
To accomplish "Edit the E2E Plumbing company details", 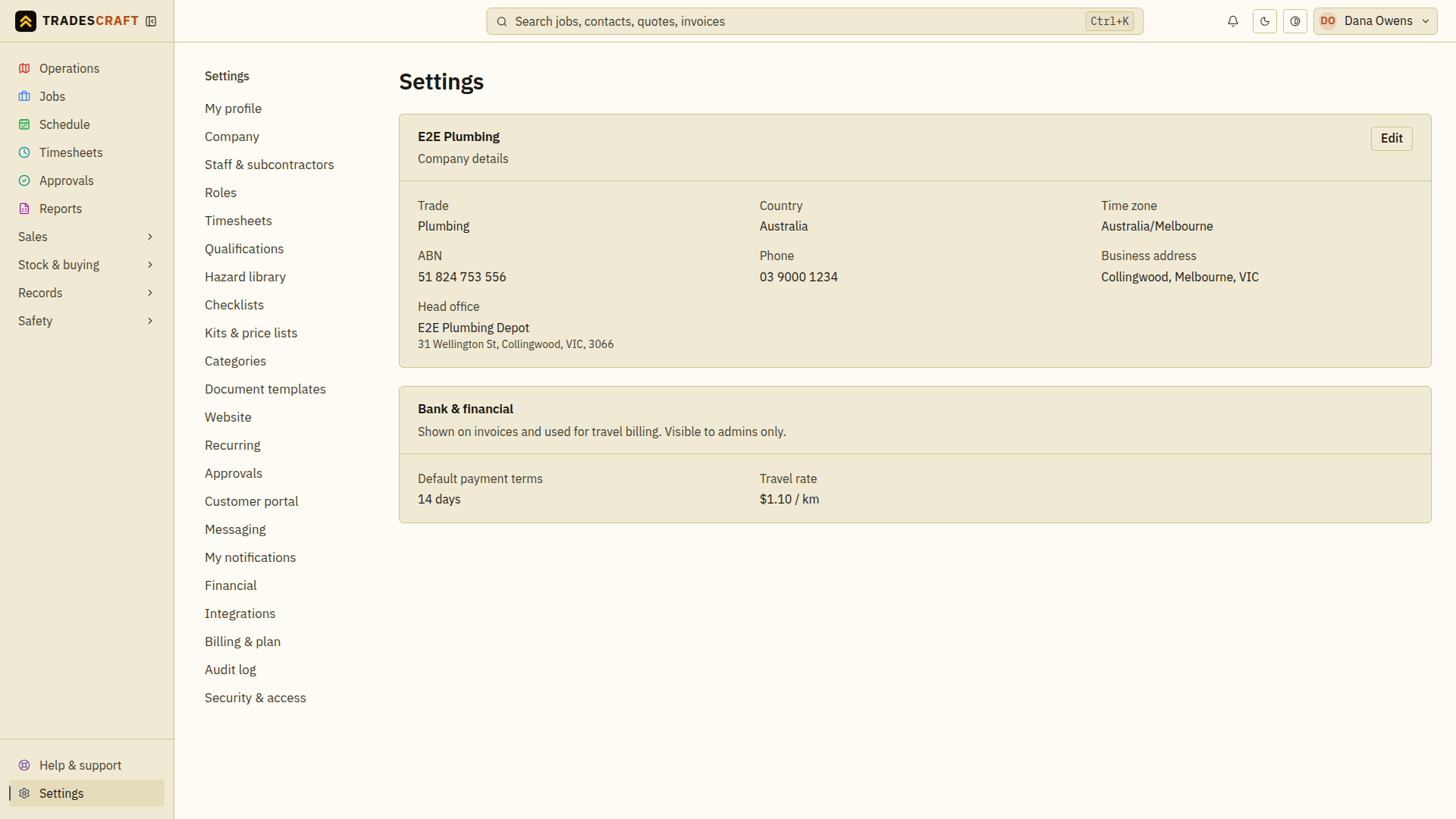I will (1392, 138).
